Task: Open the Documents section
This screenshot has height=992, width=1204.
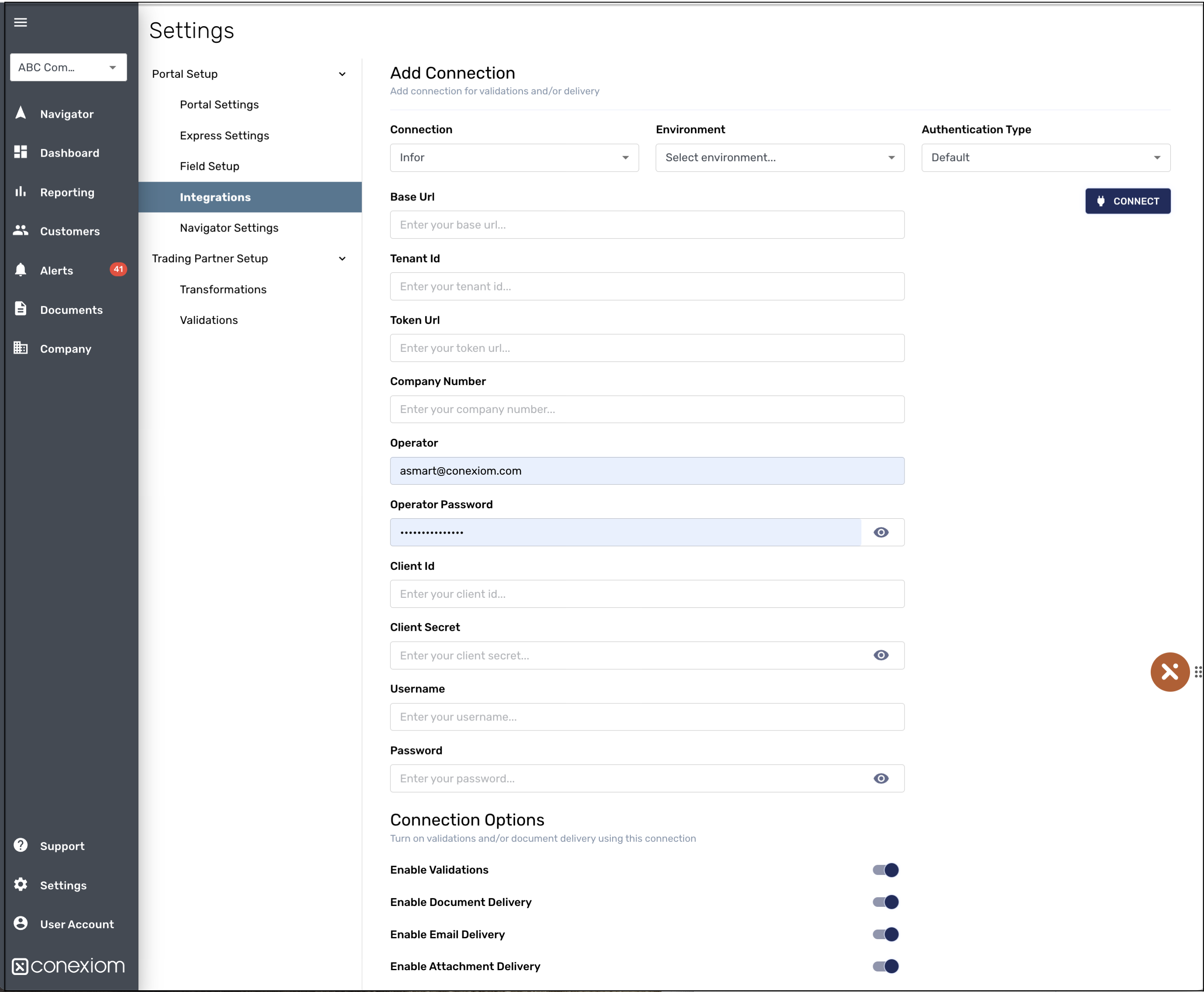Action: (72, 310)
